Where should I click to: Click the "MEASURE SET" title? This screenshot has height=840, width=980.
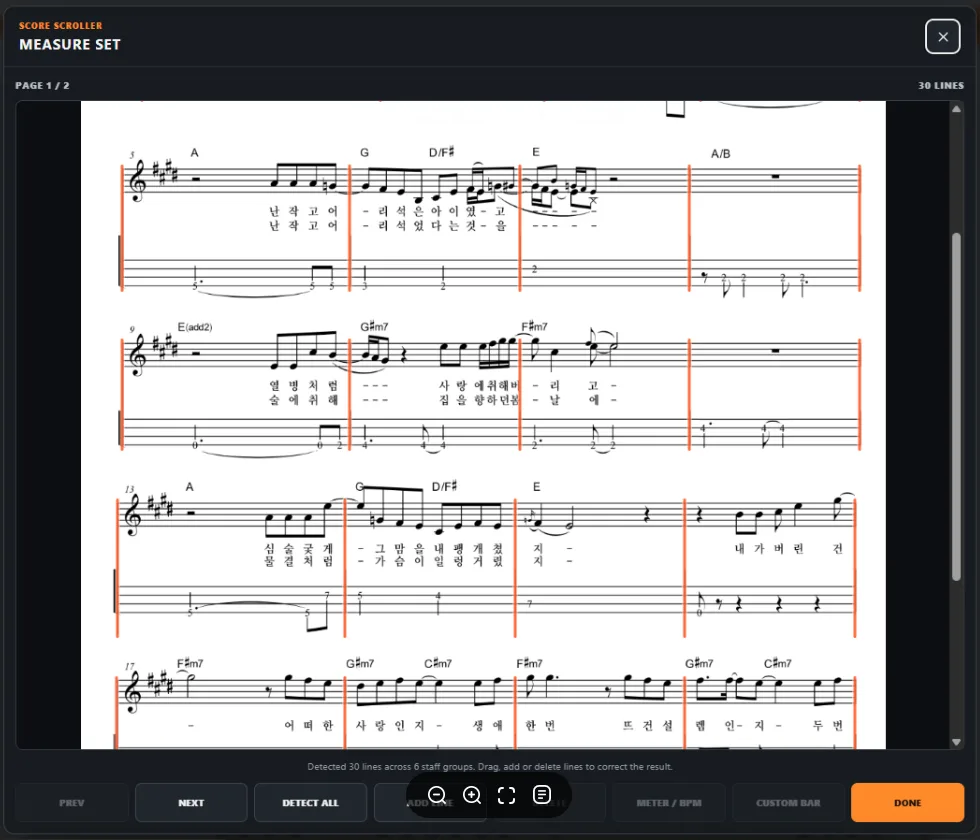[69, 44]
